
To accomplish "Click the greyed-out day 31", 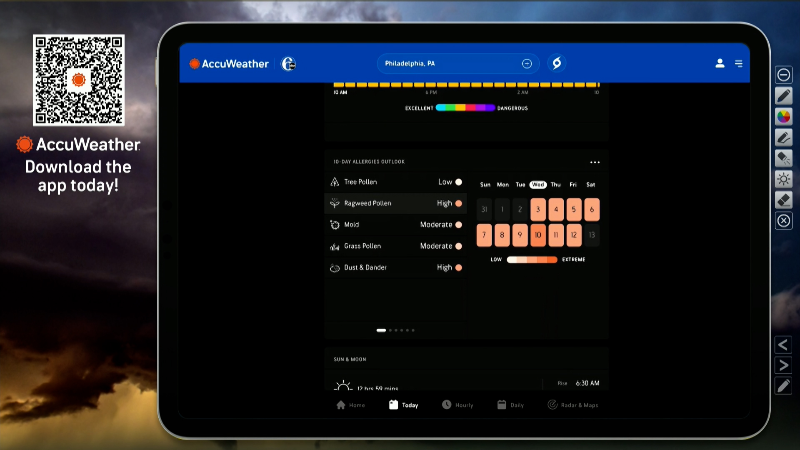I will point(484,210).
